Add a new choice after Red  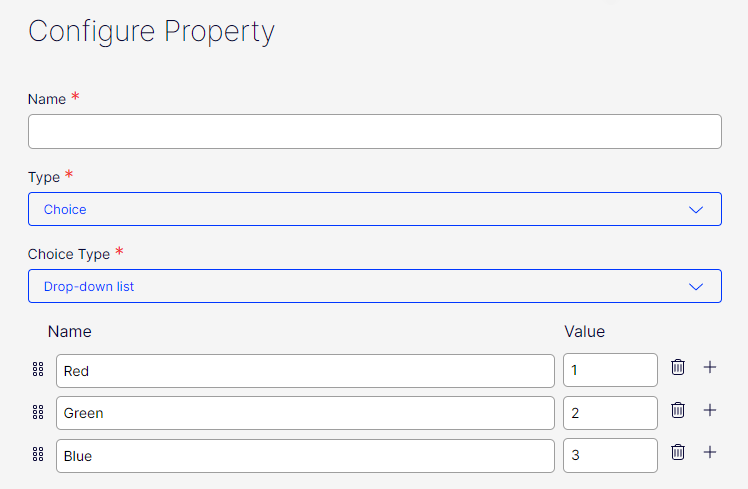(710, 368)
